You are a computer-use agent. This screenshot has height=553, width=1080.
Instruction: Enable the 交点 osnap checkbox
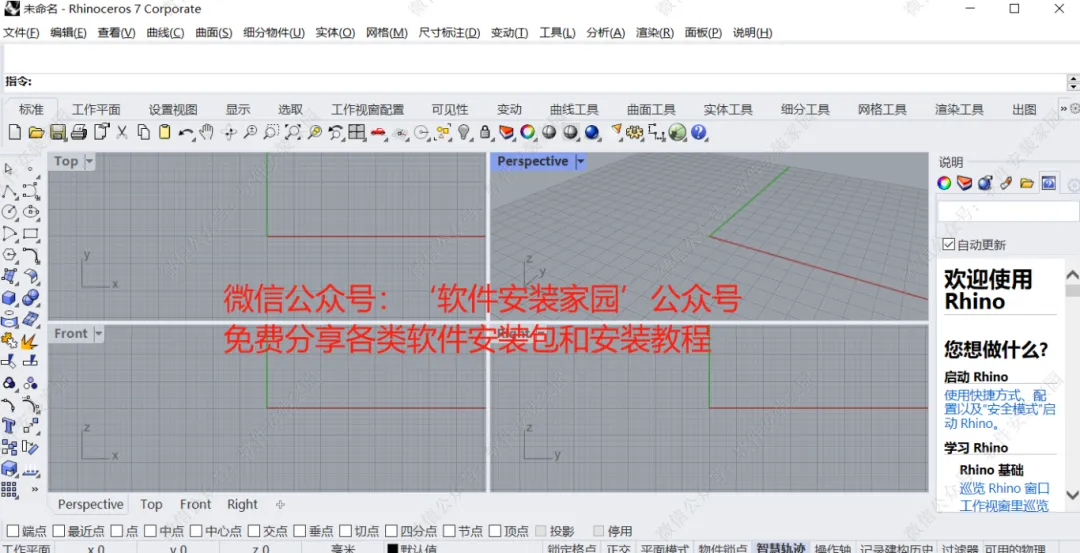click(x=253, y=531)
